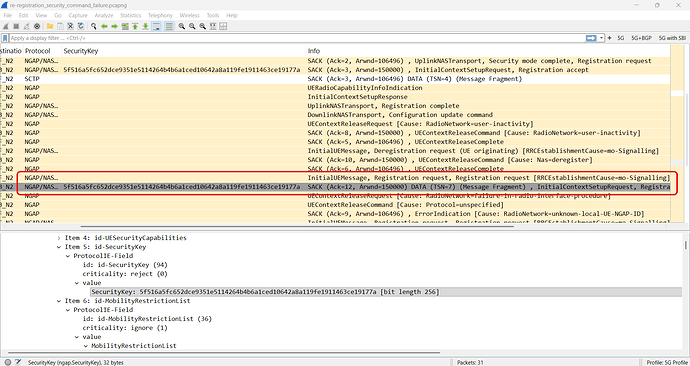The image size is (690, 366).
Task: Sort by the Protocol column header
Action: coord(42,51)
